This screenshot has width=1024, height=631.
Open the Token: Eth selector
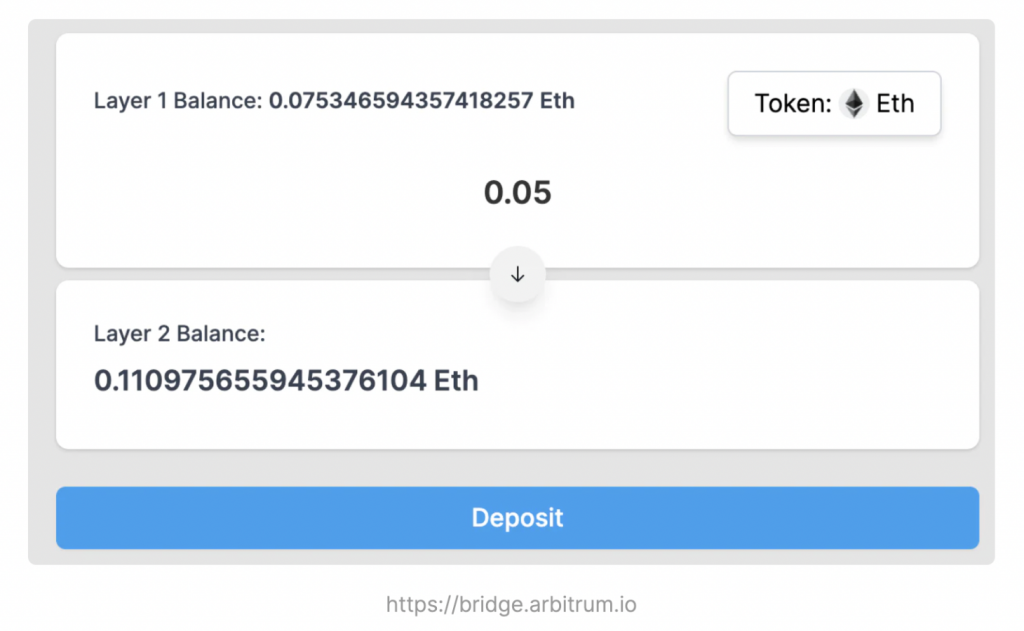pos(834,103)
